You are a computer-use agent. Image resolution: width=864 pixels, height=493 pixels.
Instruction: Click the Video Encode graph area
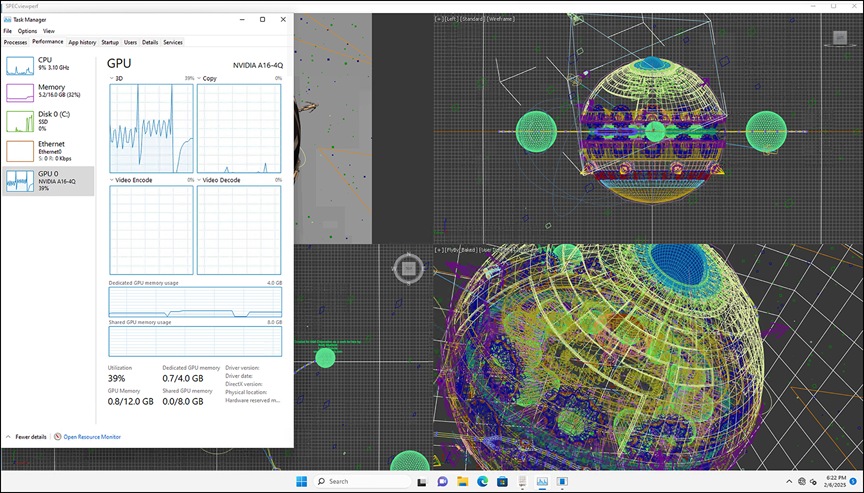152,230
